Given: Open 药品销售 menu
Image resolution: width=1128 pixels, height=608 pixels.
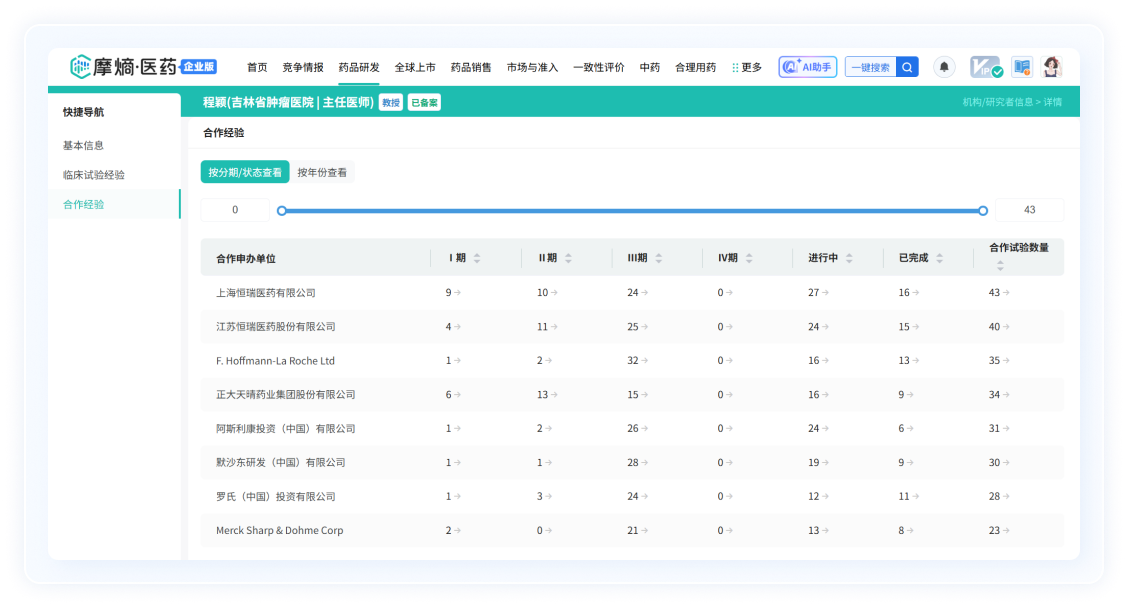Looking at the screenshot, I should click(471, 67).
